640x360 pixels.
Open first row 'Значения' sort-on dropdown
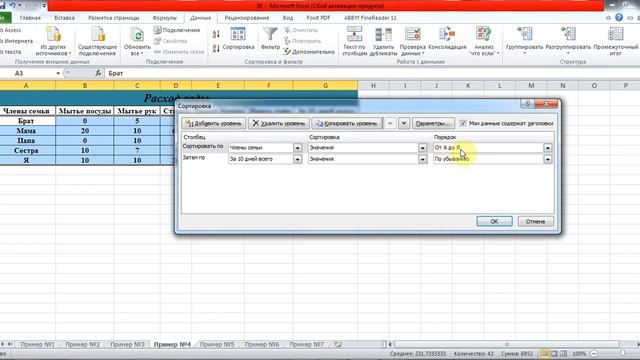pyautogui.click(x=422, y=148)
